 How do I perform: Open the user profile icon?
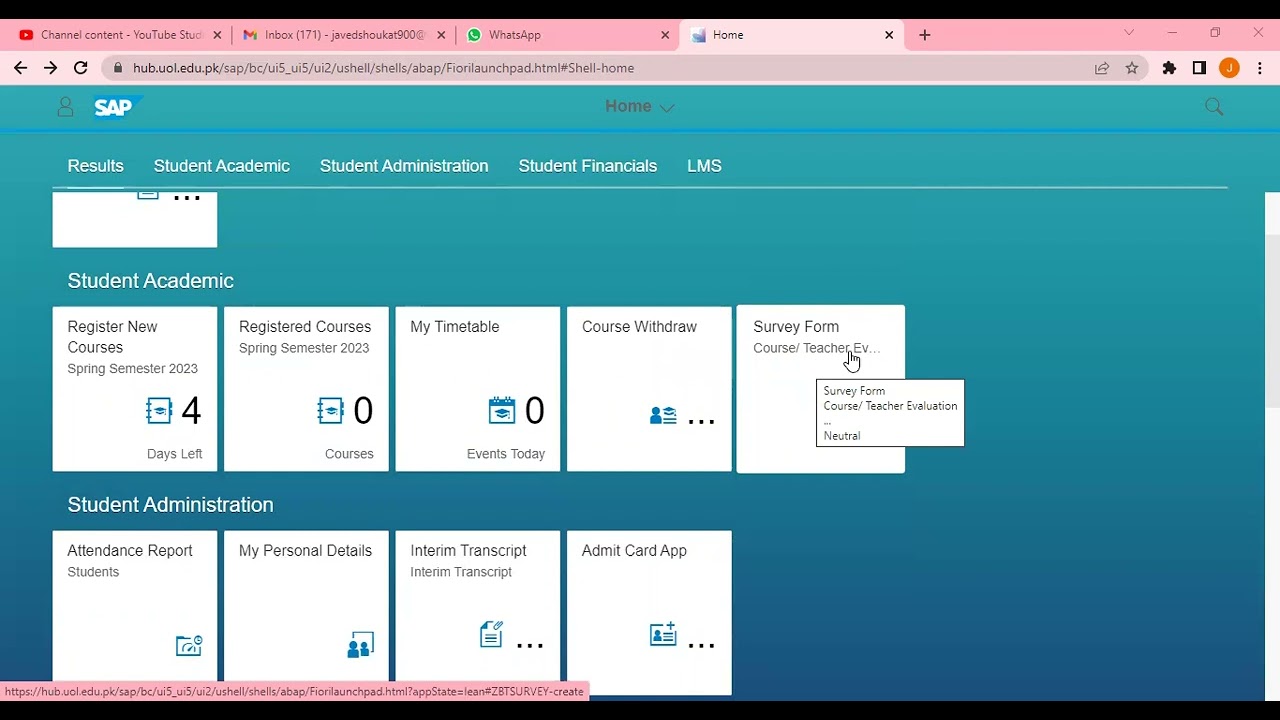(65, 107)
